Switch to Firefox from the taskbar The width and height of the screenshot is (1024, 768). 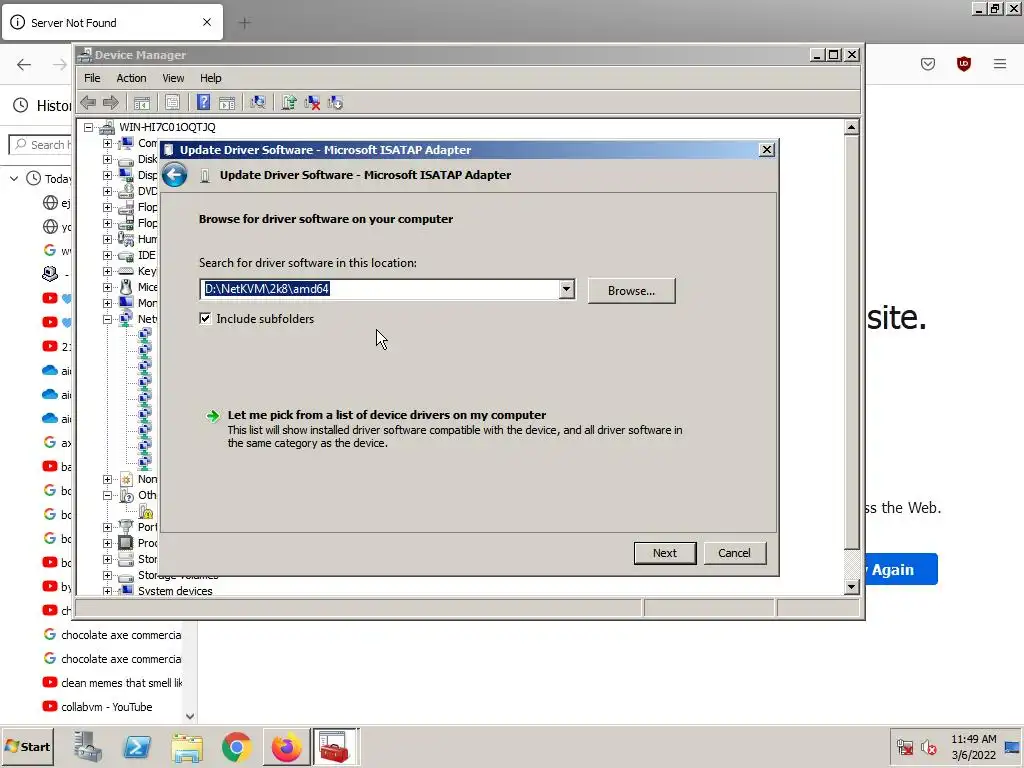[286, 746]
